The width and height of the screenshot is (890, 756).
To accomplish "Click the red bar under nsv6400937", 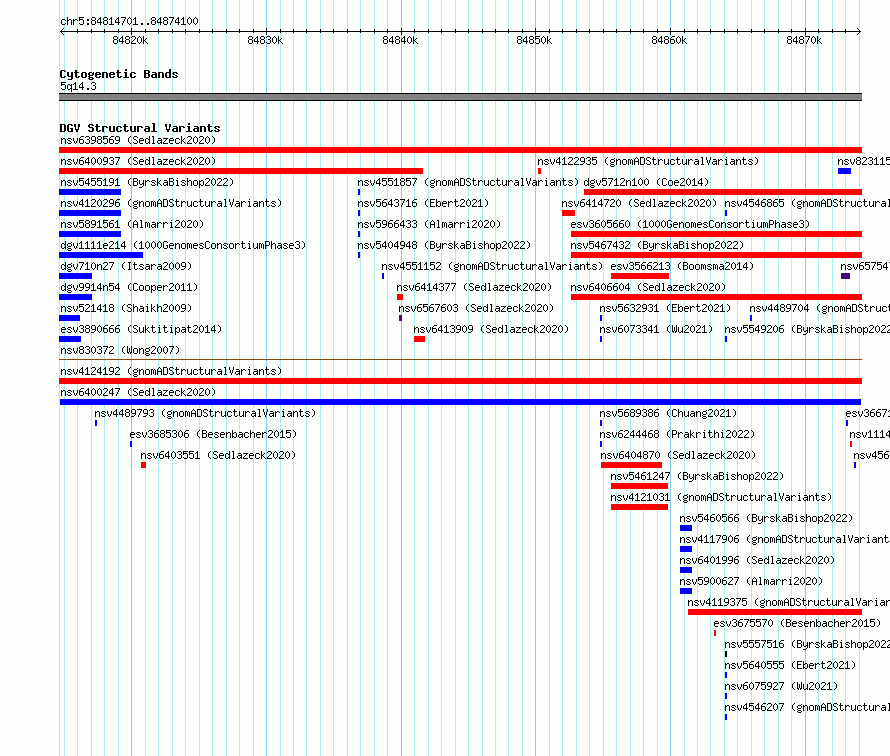I will 241,171.
